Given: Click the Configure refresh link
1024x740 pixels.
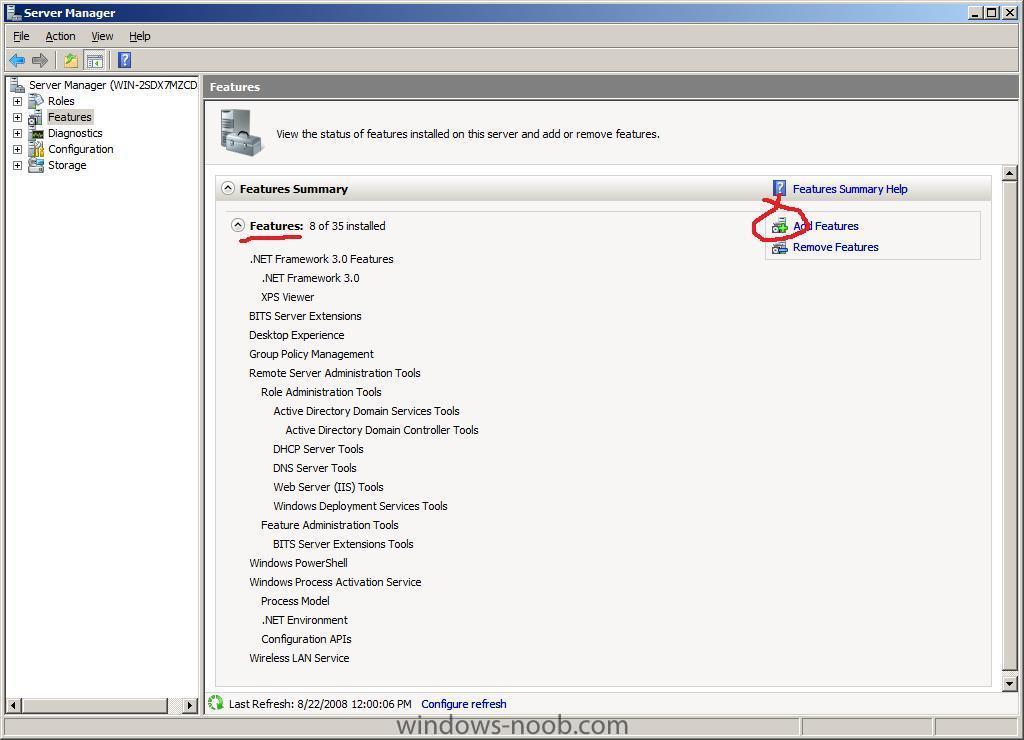Looking at the screenshot, I should [464, 704].
